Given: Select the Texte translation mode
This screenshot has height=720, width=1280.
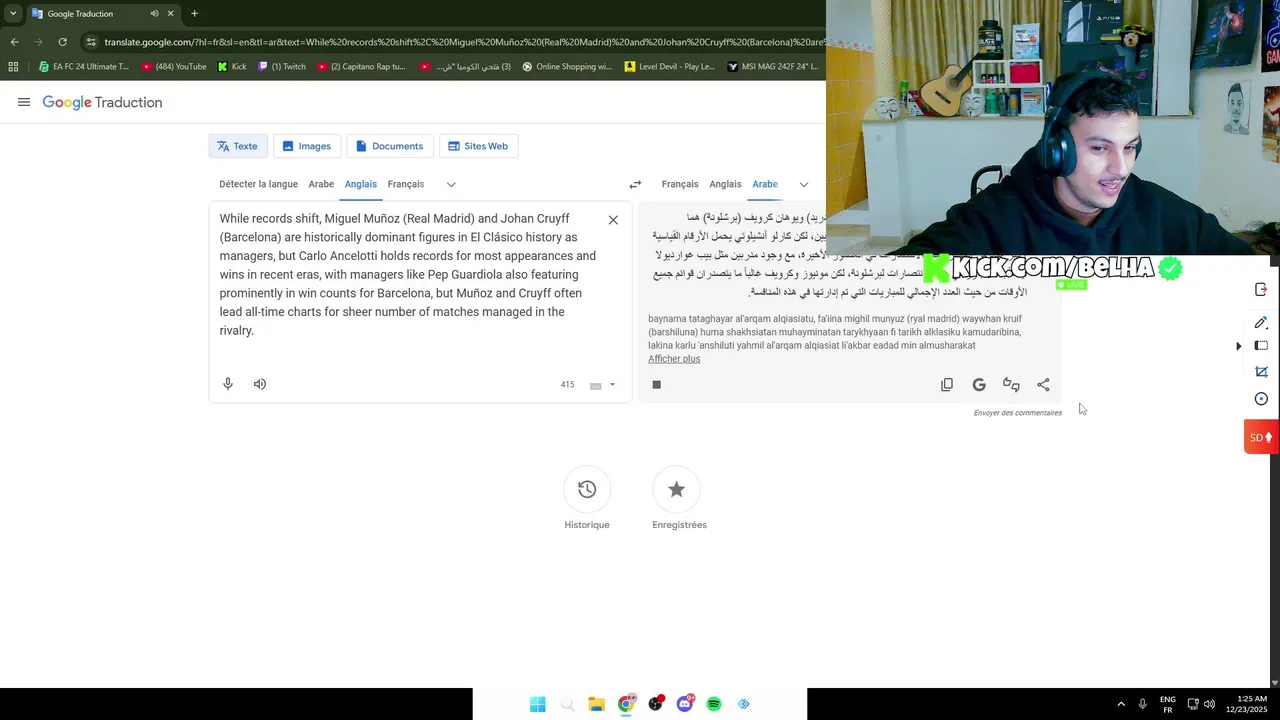Looking at the screenshot, I should (238, 146).
